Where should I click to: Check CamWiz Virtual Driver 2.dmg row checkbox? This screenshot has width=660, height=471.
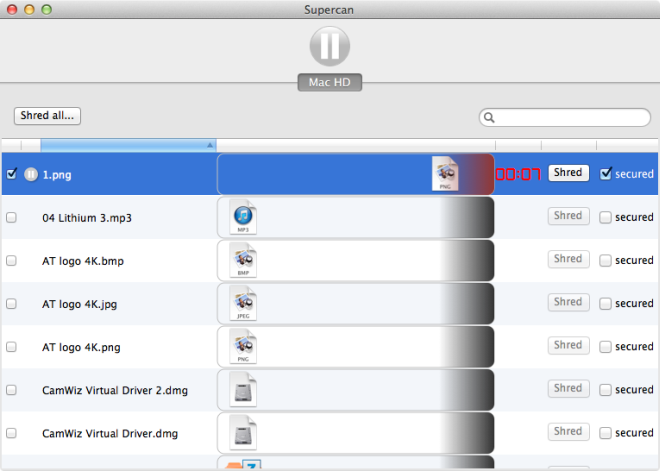(x=11, y=390)
